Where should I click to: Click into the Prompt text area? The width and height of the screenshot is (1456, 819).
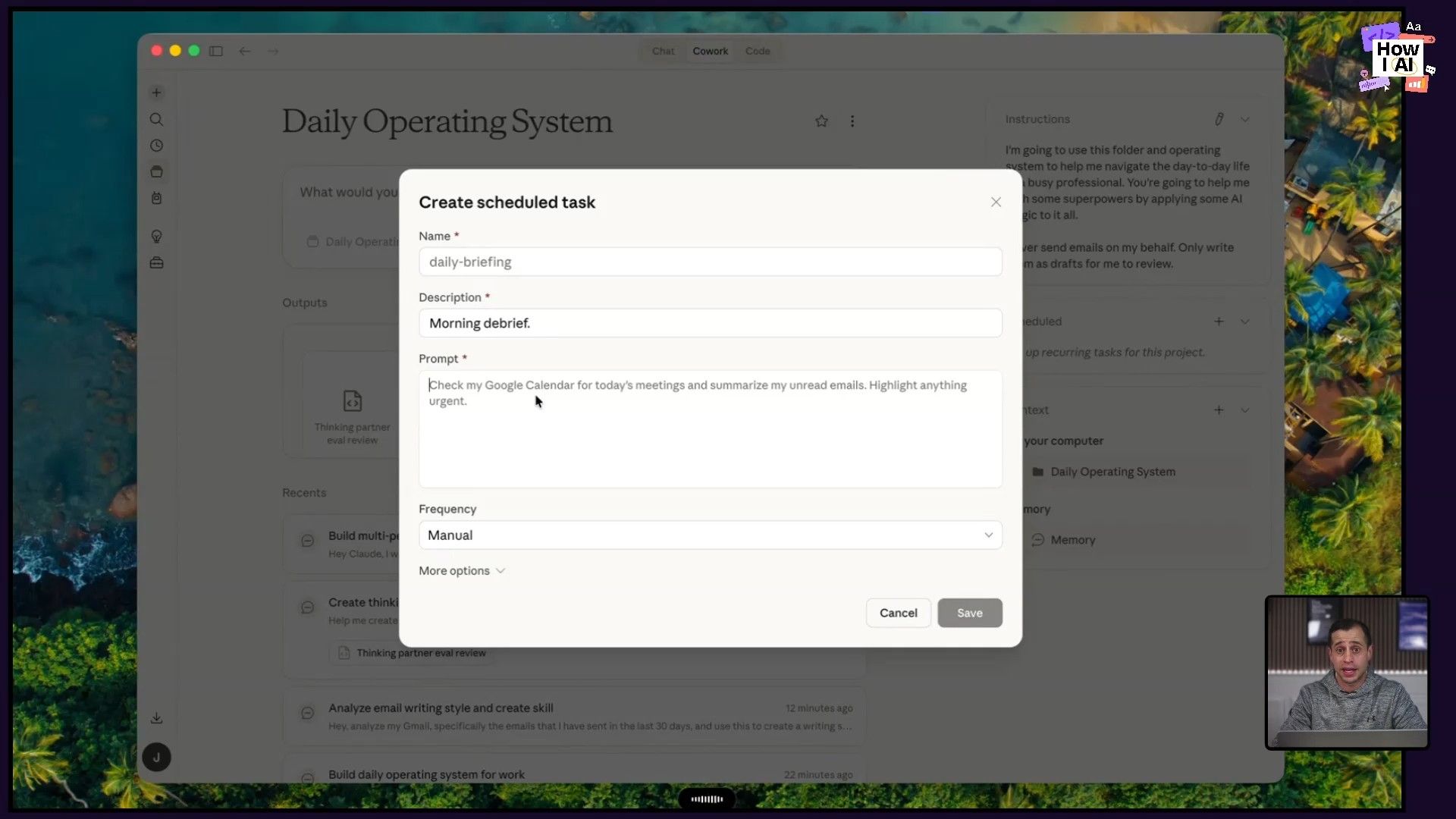710,428
